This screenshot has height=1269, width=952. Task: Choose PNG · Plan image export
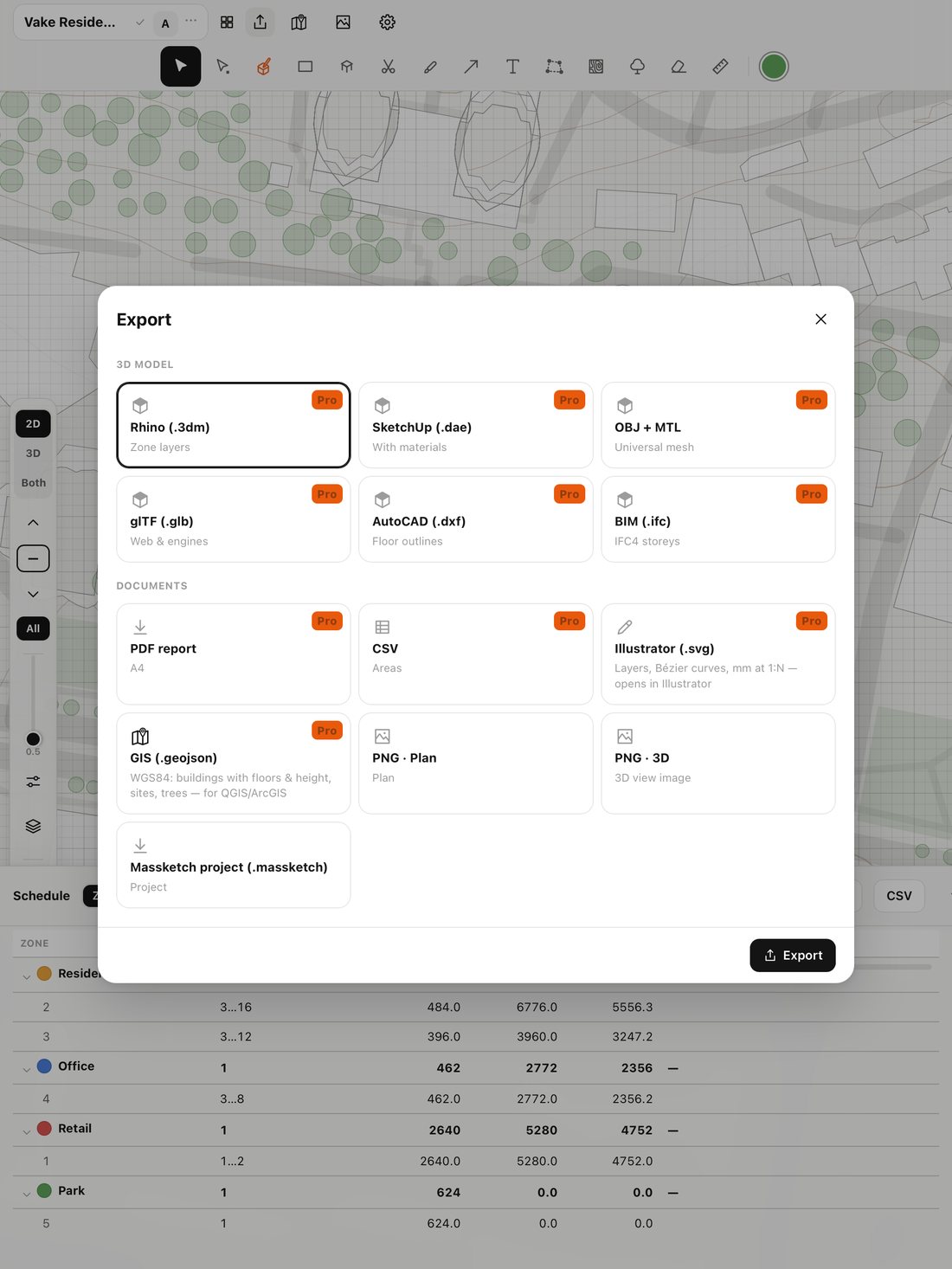click(476, 763)
